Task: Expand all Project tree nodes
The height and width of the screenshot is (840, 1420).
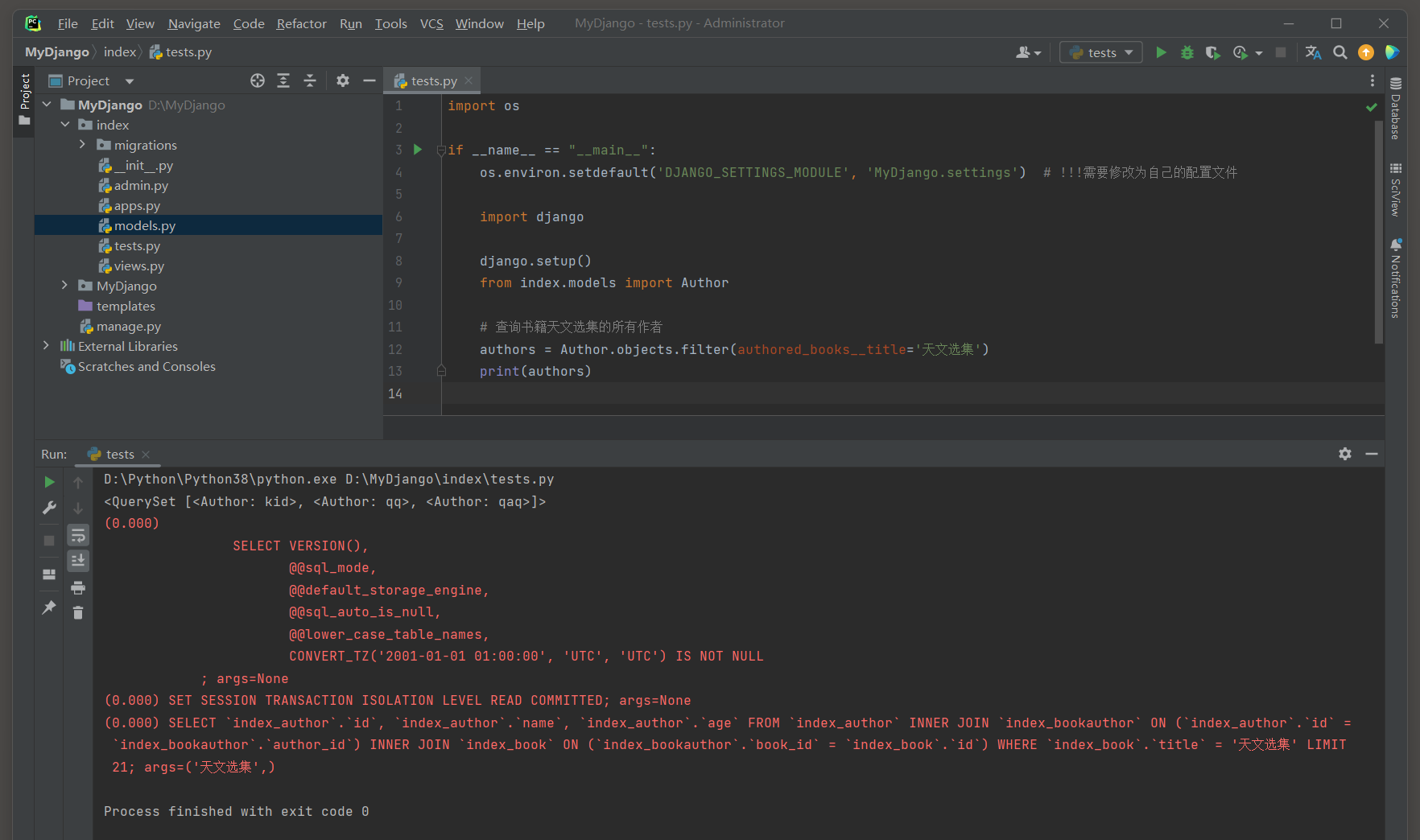Action: pyautogui.click(x=283, y=80)
